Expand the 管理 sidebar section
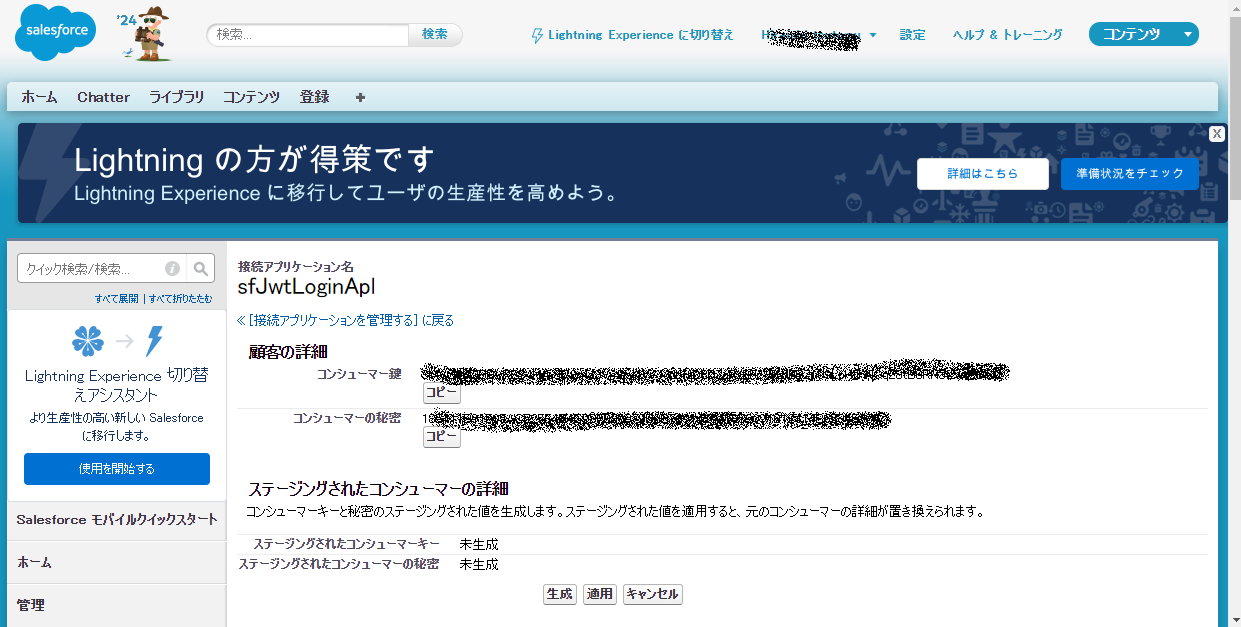Screen dimensions: 1241x627 pos(117,605)
